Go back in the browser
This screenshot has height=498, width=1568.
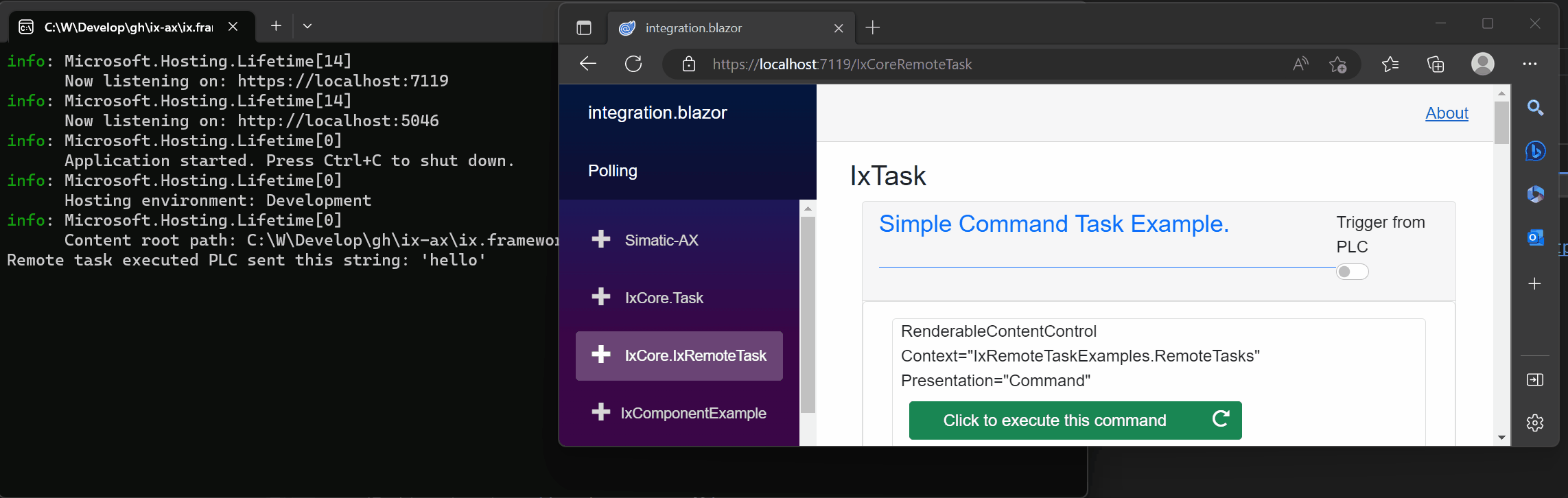(x=588, y=64)
